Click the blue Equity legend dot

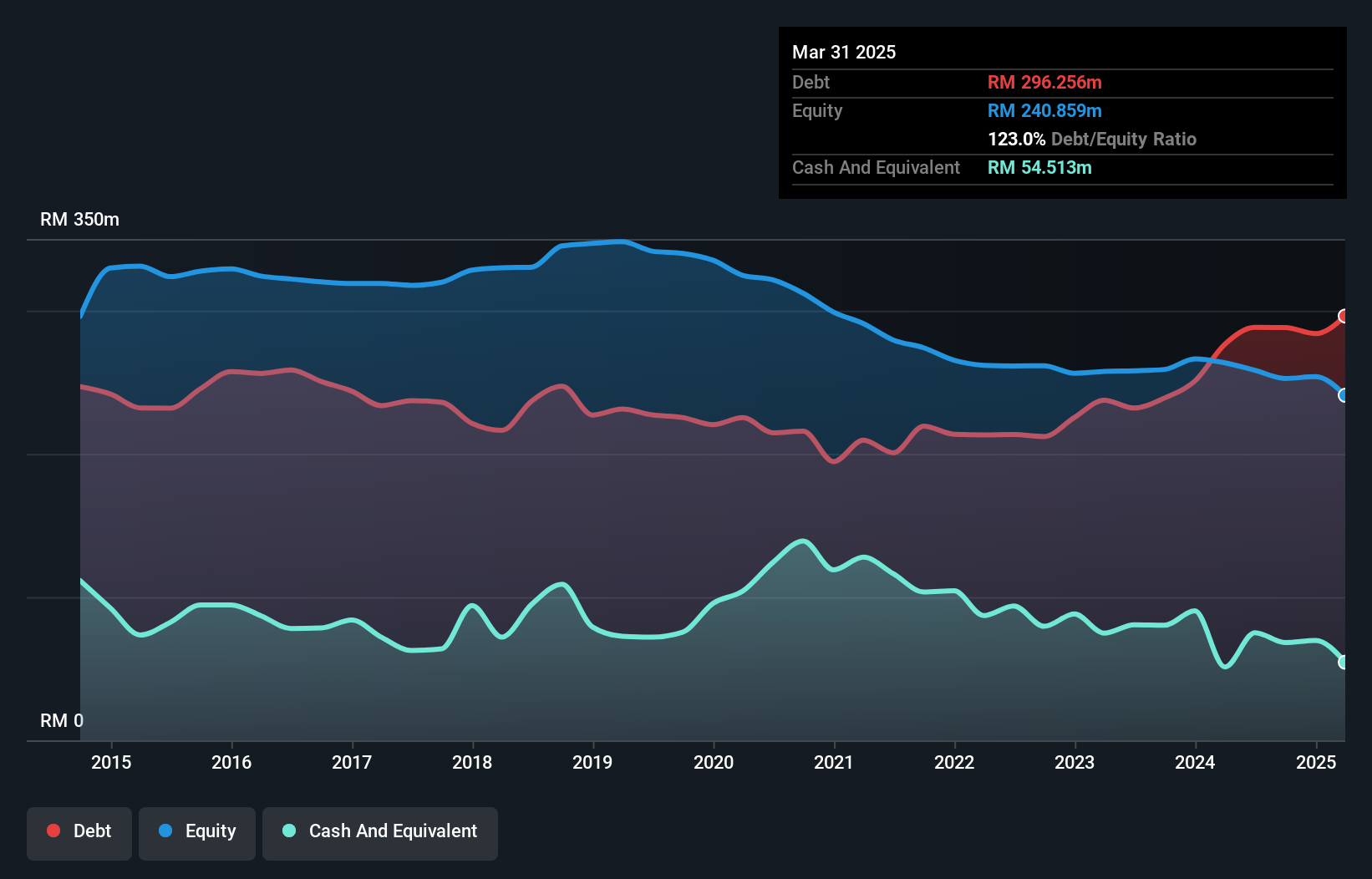167,831
